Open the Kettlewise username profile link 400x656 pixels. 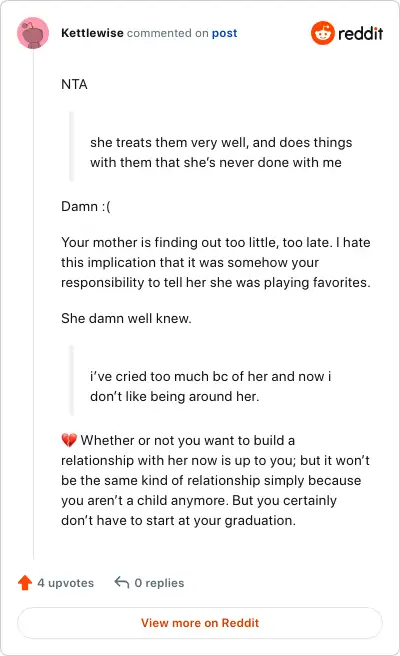92,33
